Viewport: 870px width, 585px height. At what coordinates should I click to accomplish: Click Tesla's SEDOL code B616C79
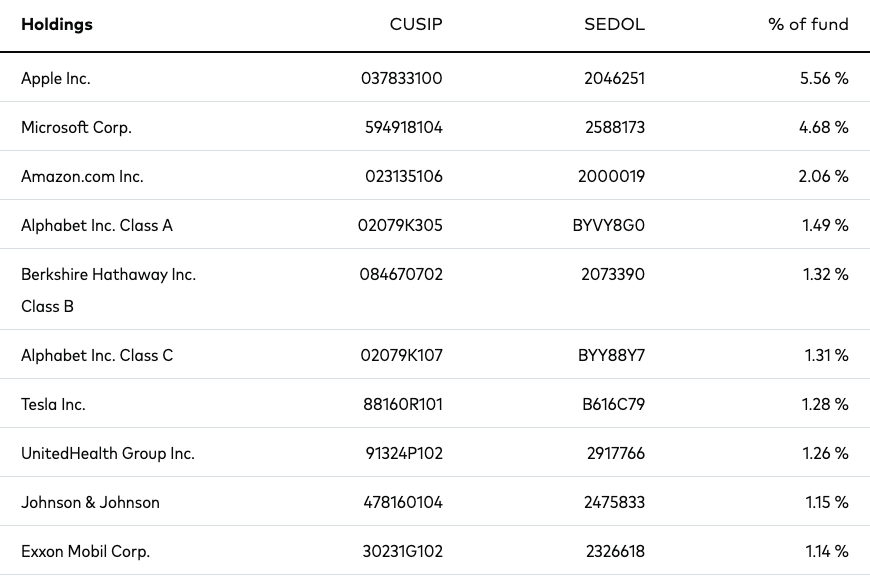[x=614, y=405]
